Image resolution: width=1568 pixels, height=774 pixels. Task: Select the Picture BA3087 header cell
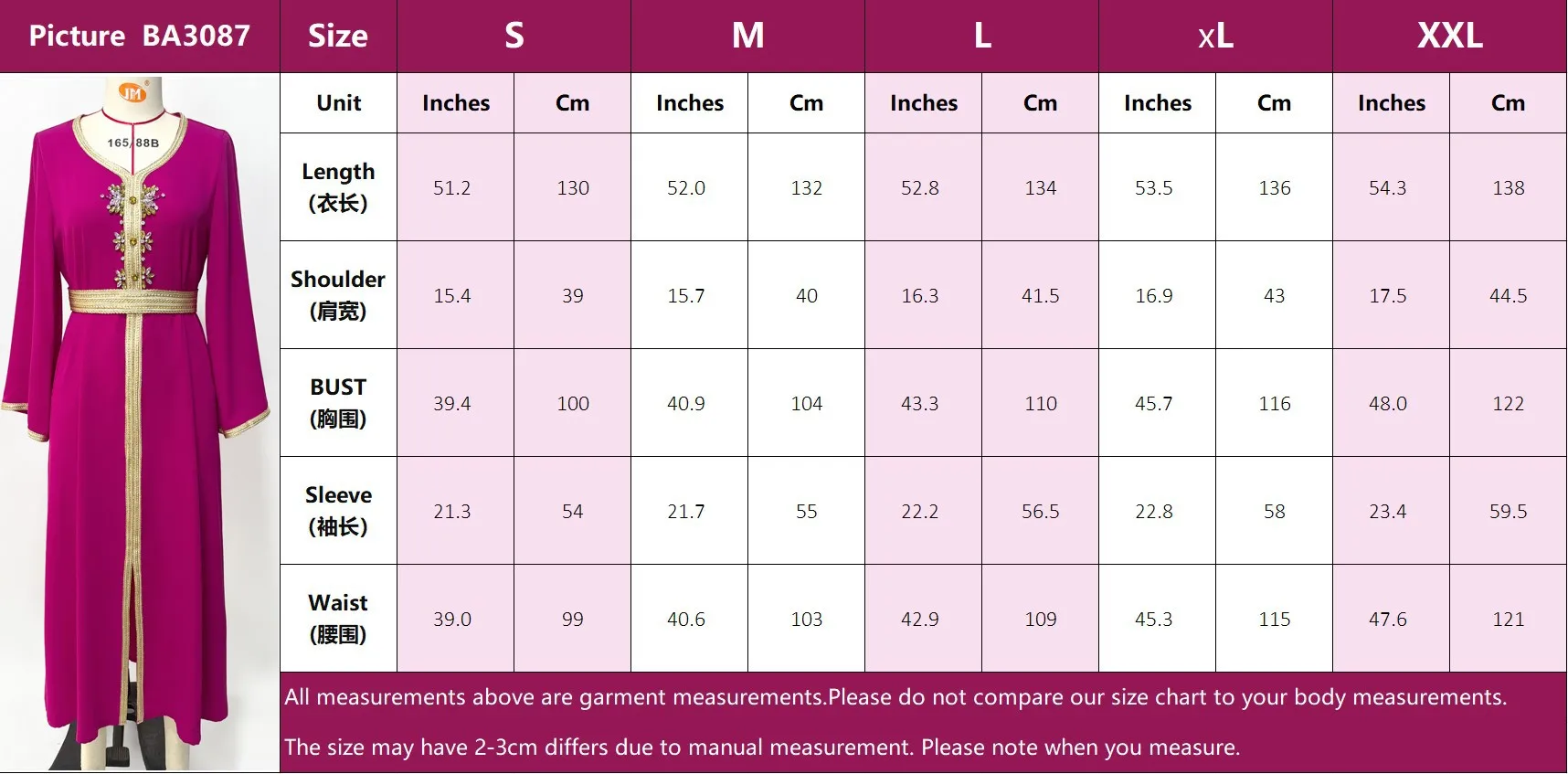[140, 36]
